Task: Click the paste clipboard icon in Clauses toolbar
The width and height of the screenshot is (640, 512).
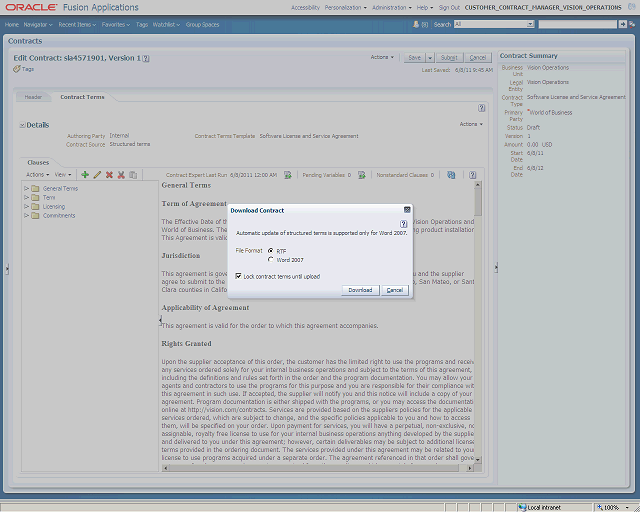Action: pos(133,175)
